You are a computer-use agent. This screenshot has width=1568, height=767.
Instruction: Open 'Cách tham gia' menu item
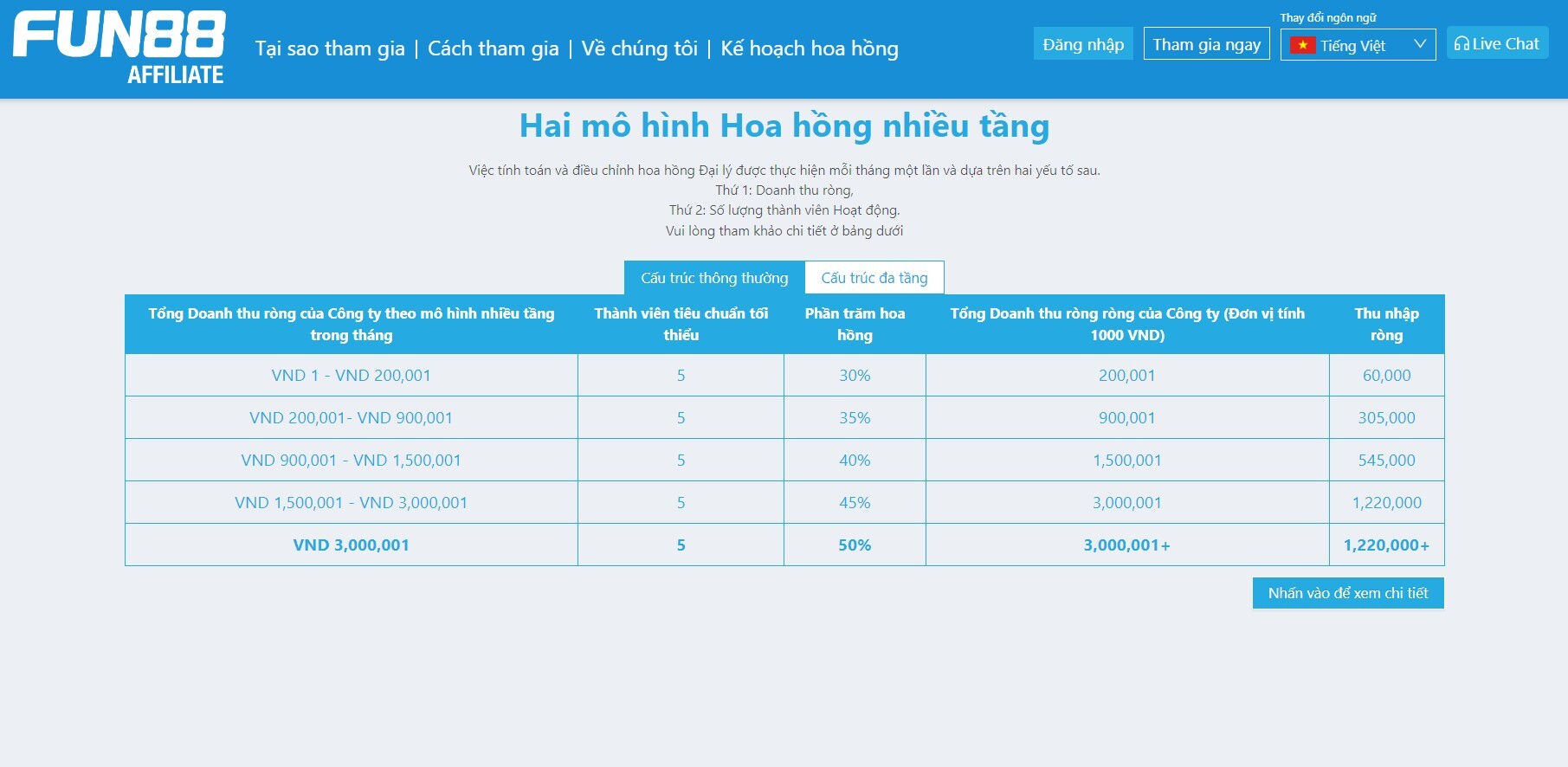(x=494, y=48)
